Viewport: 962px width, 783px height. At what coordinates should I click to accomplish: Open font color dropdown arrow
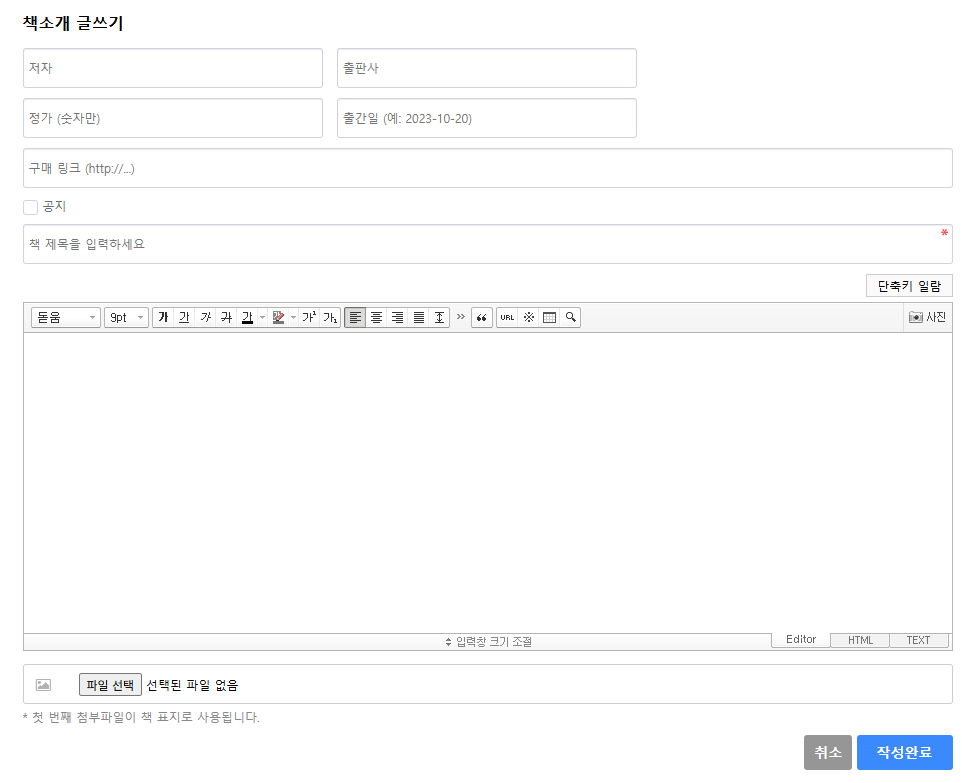(x=263, y=317)
